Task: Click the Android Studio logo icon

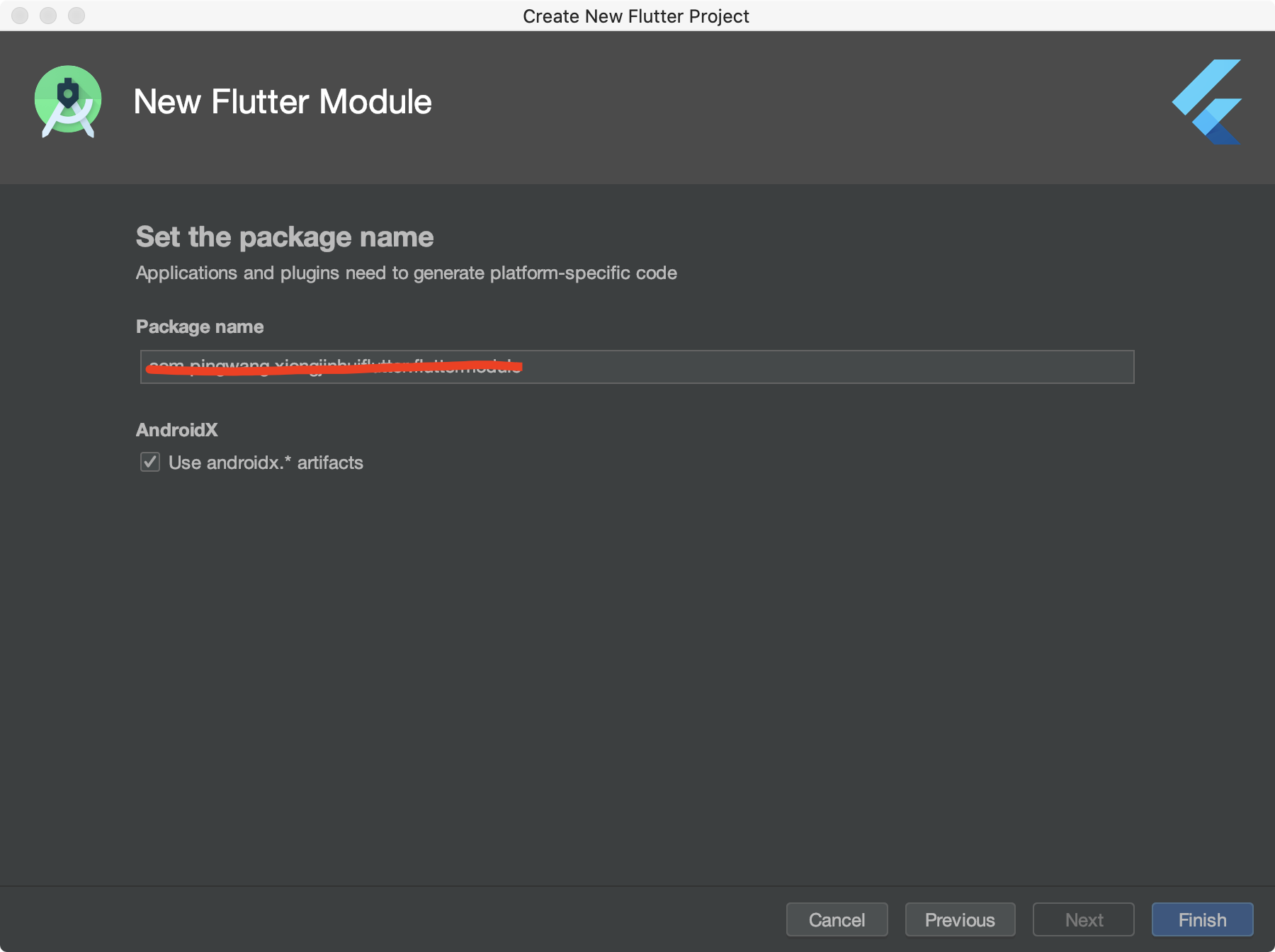Action: [x=68, y=101]
